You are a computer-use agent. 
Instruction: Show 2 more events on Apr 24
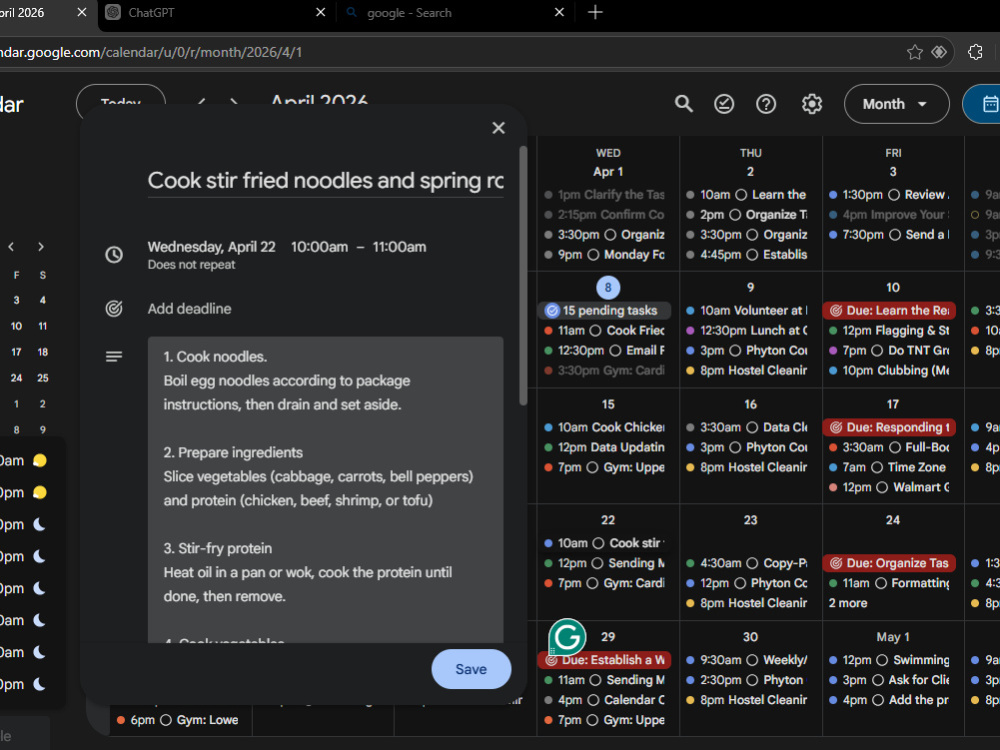point(848,603)
